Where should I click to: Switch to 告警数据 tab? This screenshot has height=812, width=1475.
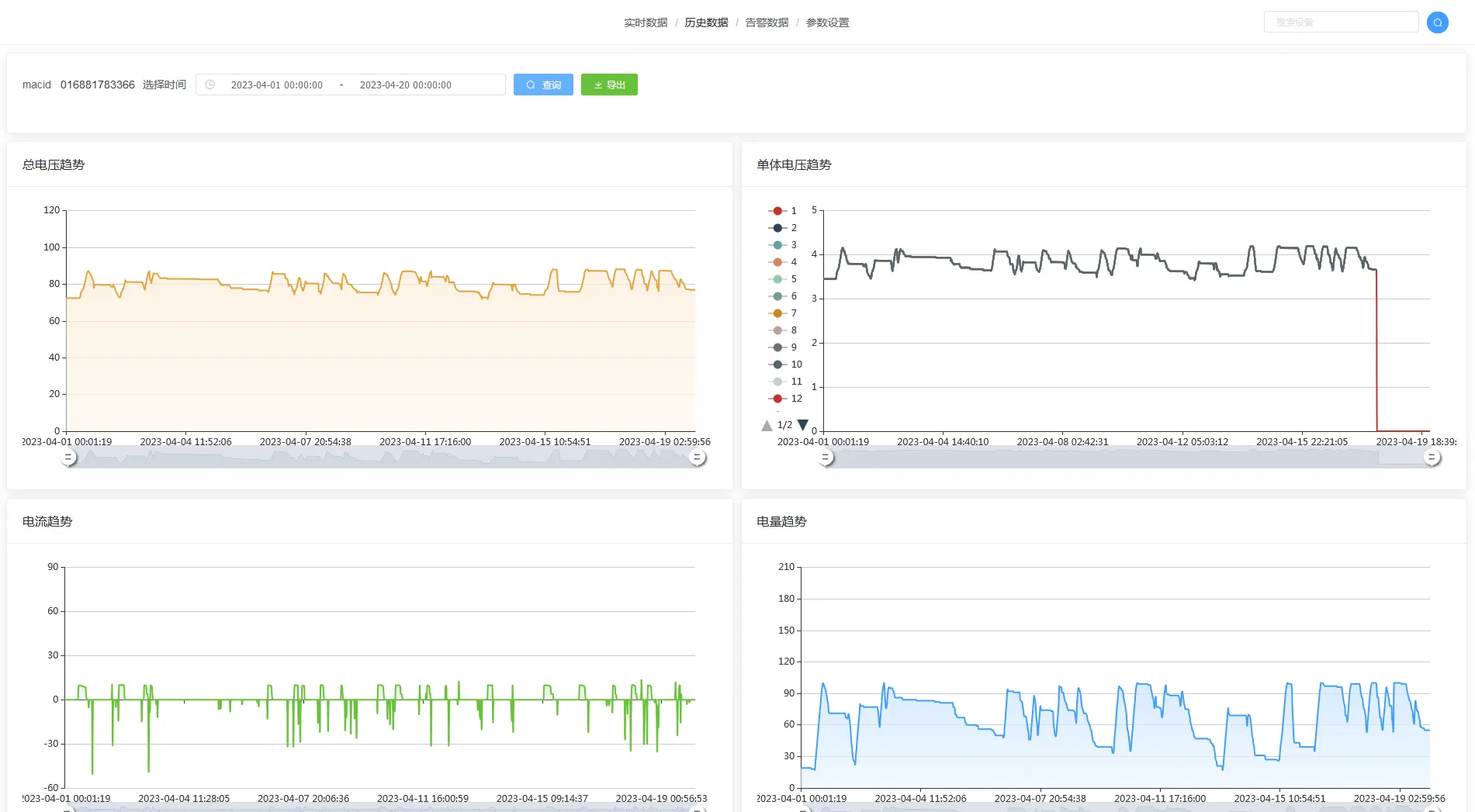(767, 22)
